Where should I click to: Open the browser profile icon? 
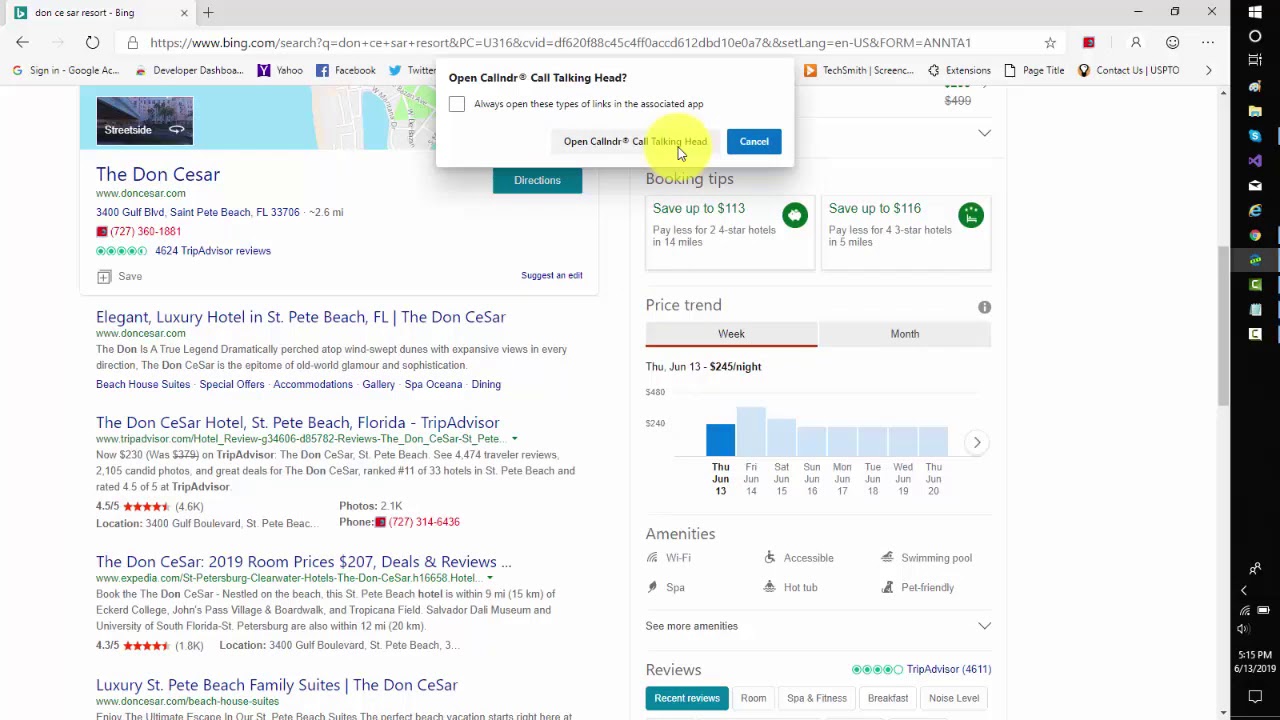[1136, 42]
